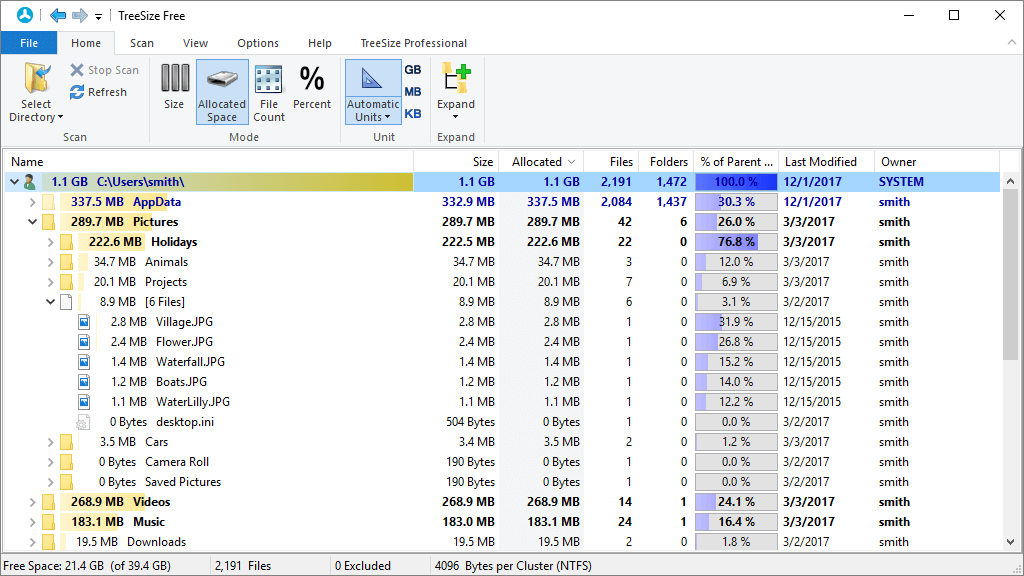
Task: Open the Select Directory picker
Action: point(36,93)
